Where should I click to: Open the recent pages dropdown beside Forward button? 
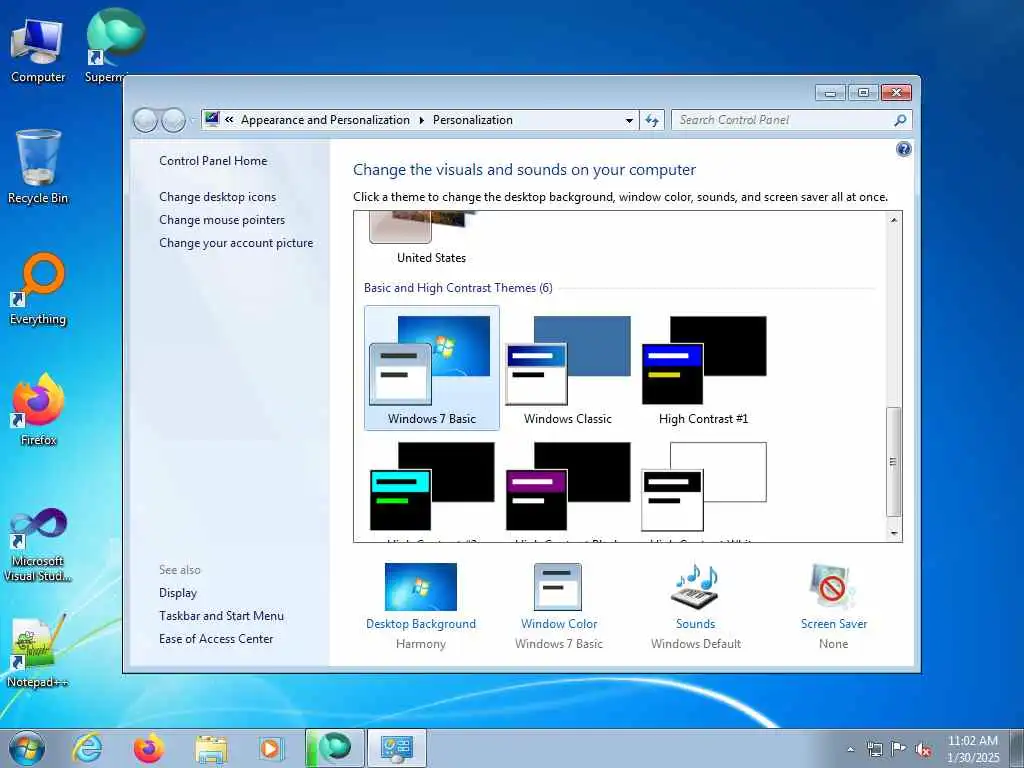[x=192, y=121]
